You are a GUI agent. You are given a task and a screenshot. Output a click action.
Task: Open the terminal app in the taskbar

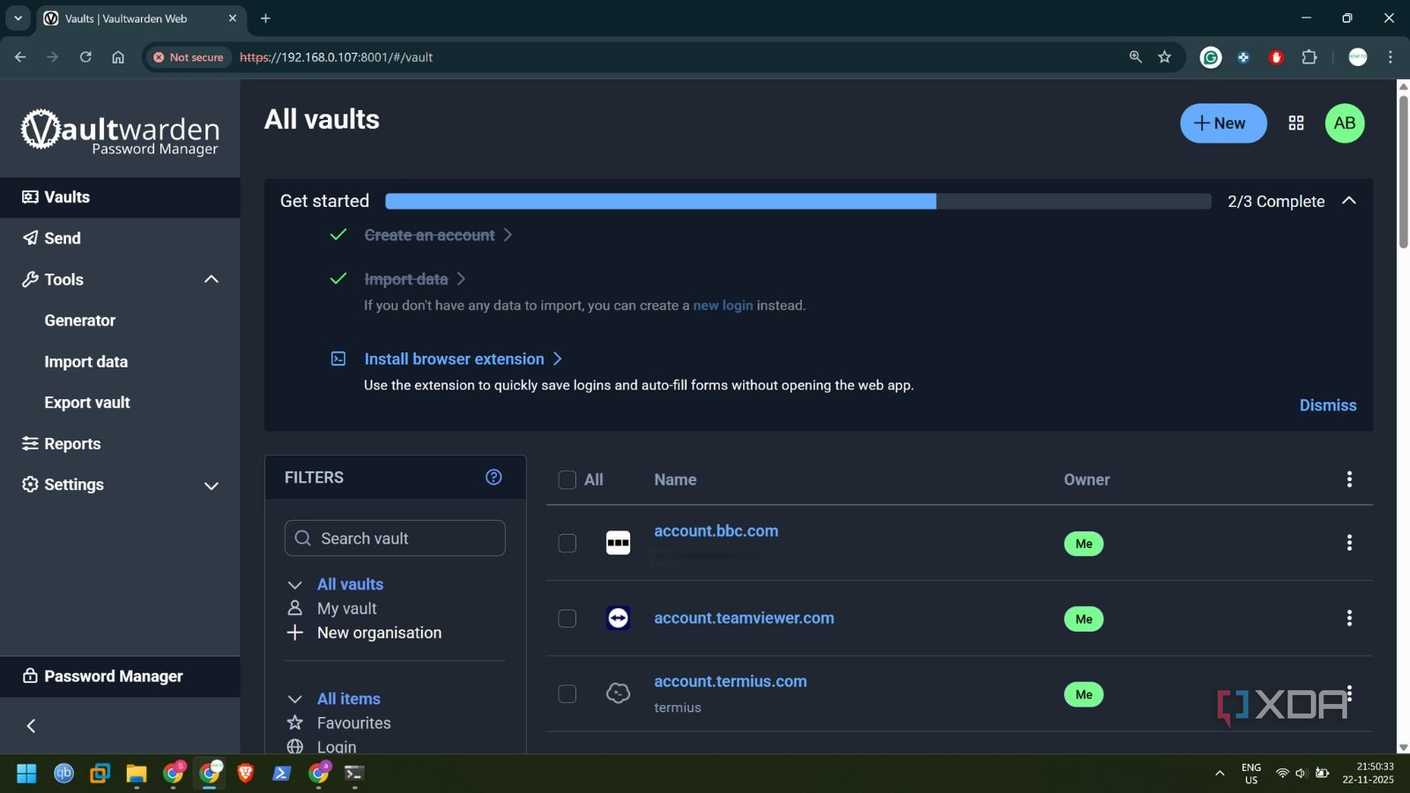[x=354, y=773]
